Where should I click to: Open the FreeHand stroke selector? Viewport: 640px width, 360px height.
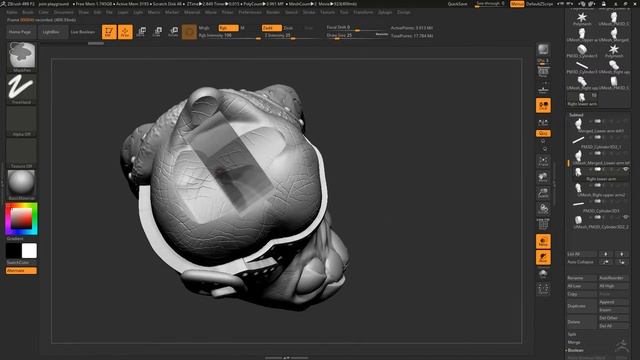pyautogui.click(x=22, y=89)
